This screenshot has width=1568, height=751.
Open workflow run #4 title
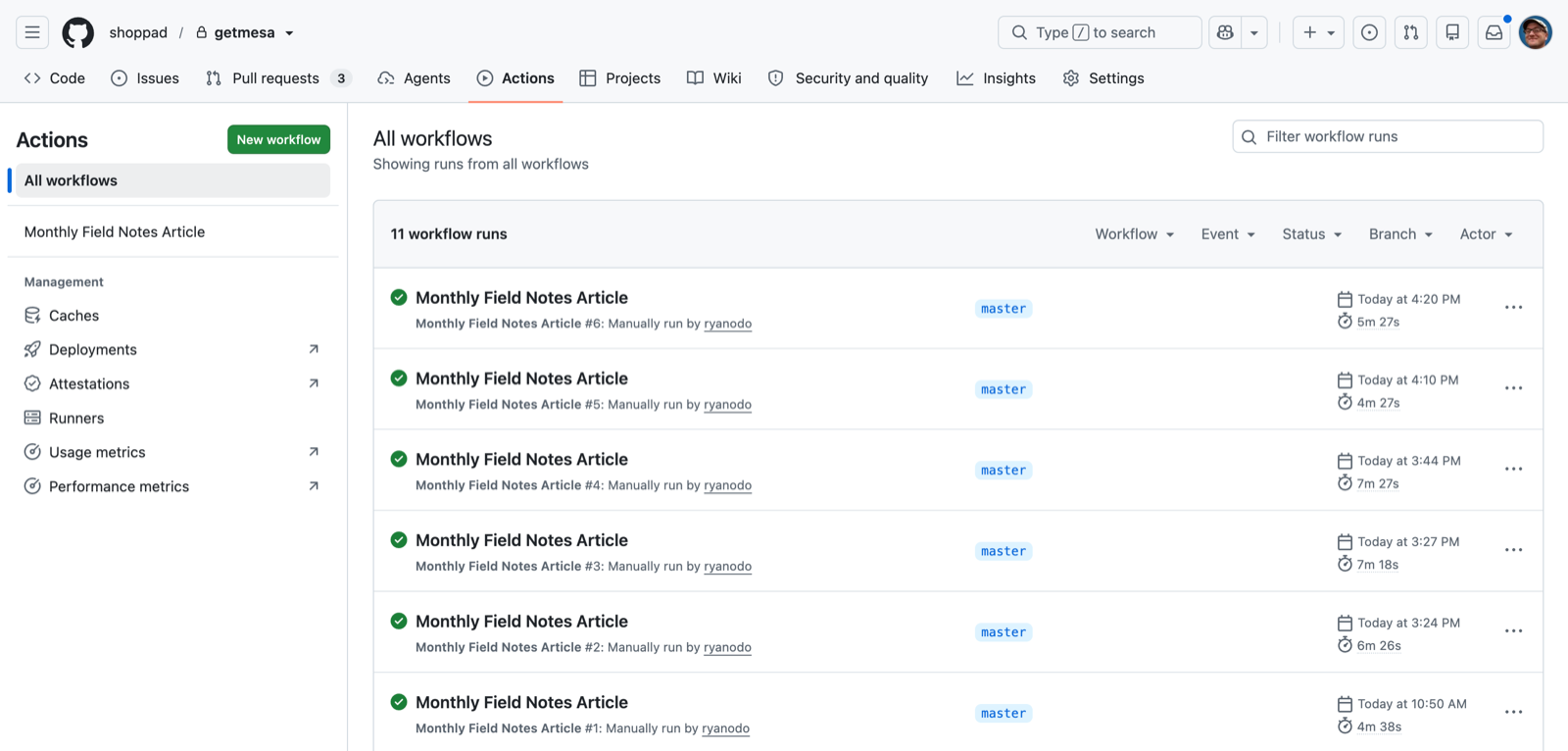pos(521,460)
